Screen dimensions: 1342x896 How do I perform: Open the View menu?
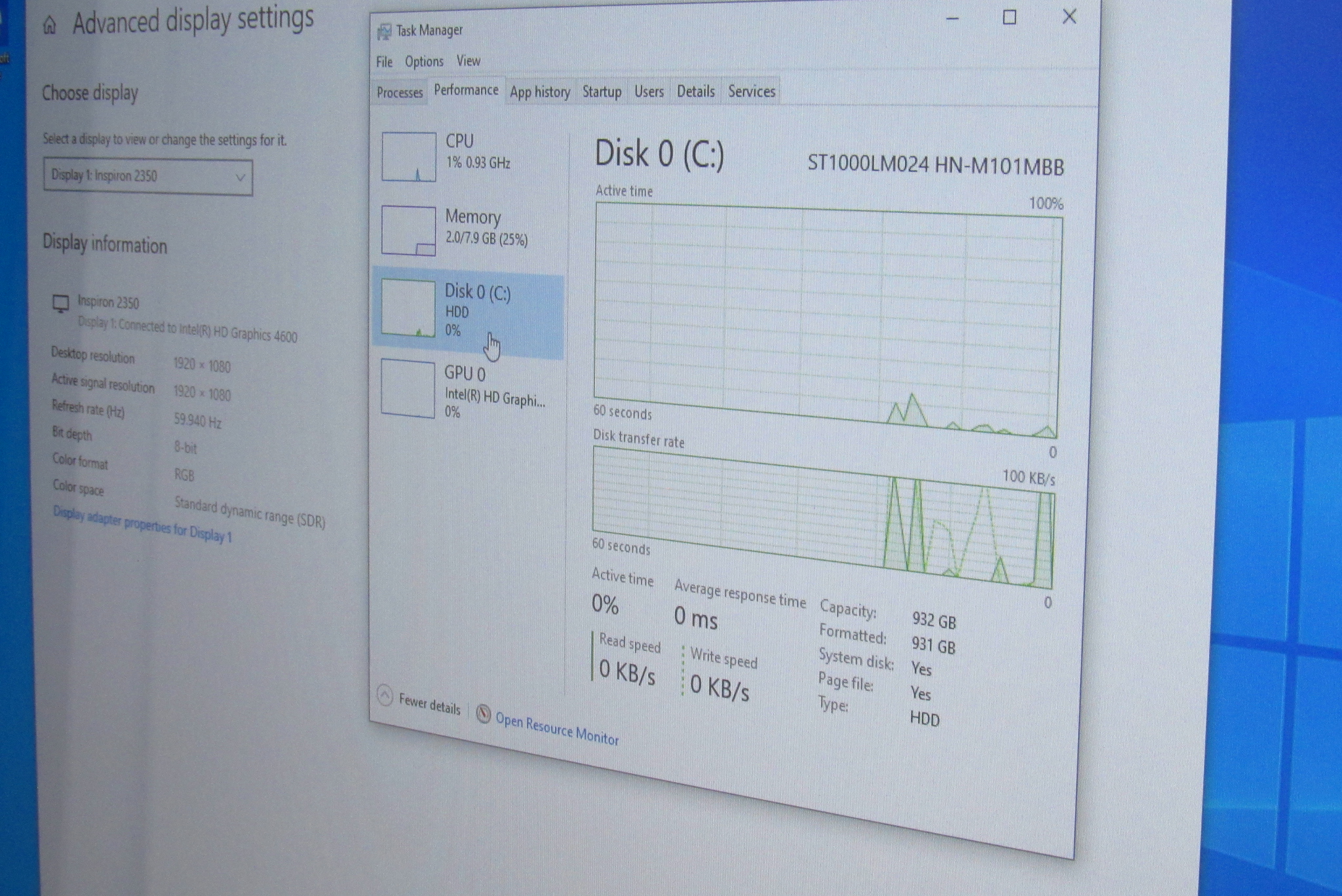469,61
